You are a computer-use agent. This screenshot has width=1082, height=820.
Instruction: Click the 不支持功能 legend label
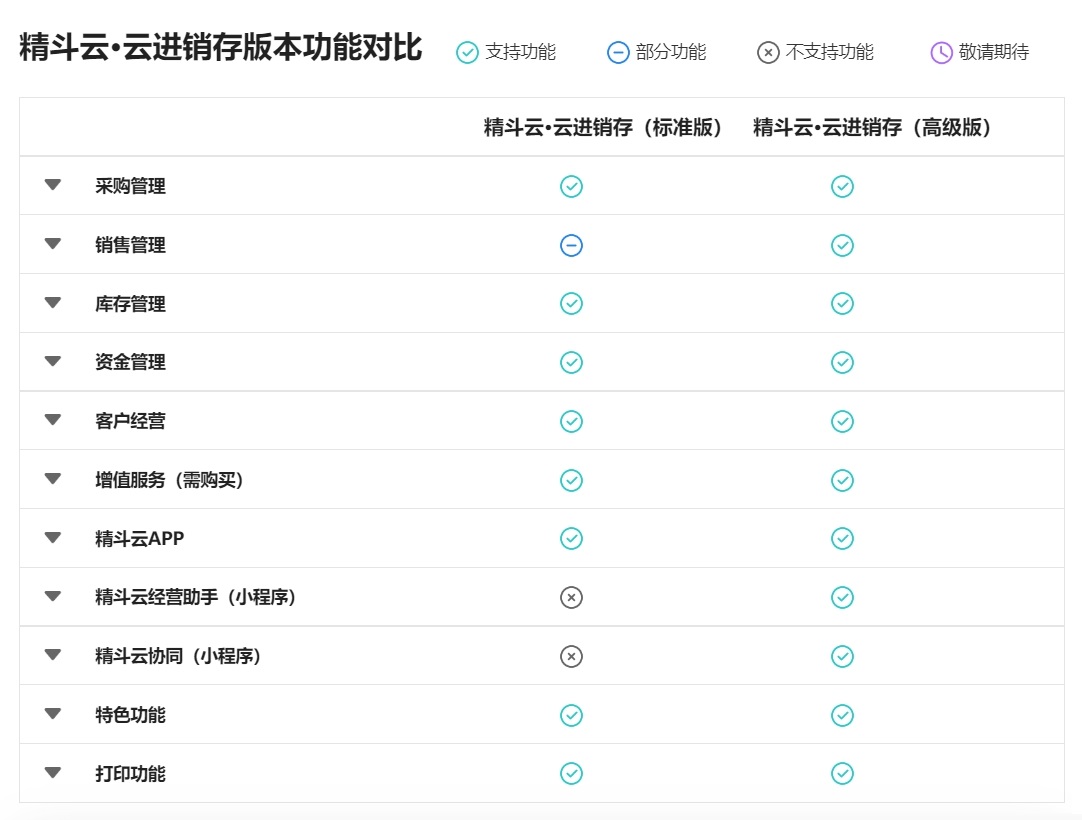coord(829,52)
